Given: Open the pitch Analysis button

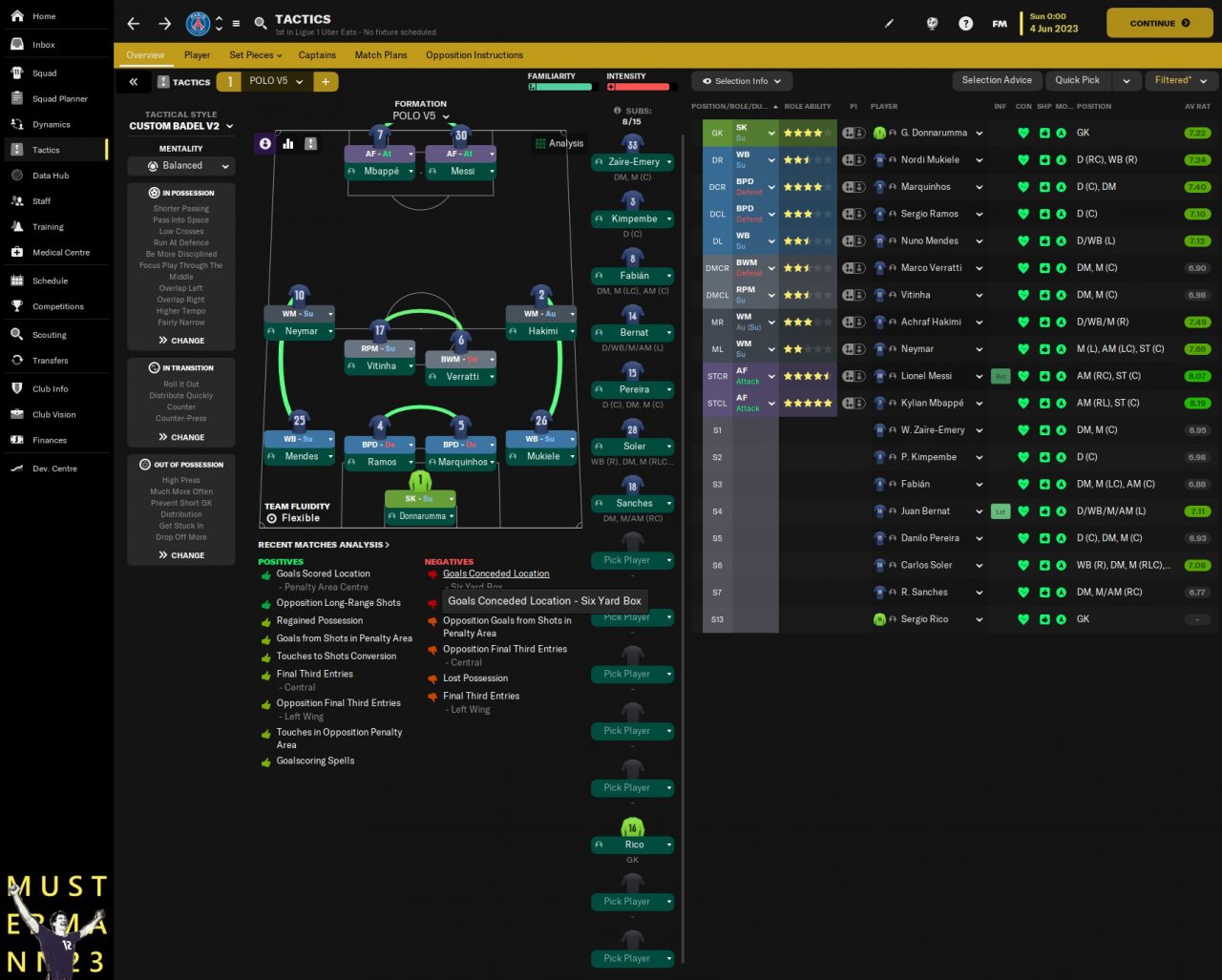Looking at the screenshot, I should pyautogui.click(x=559, y=143).
